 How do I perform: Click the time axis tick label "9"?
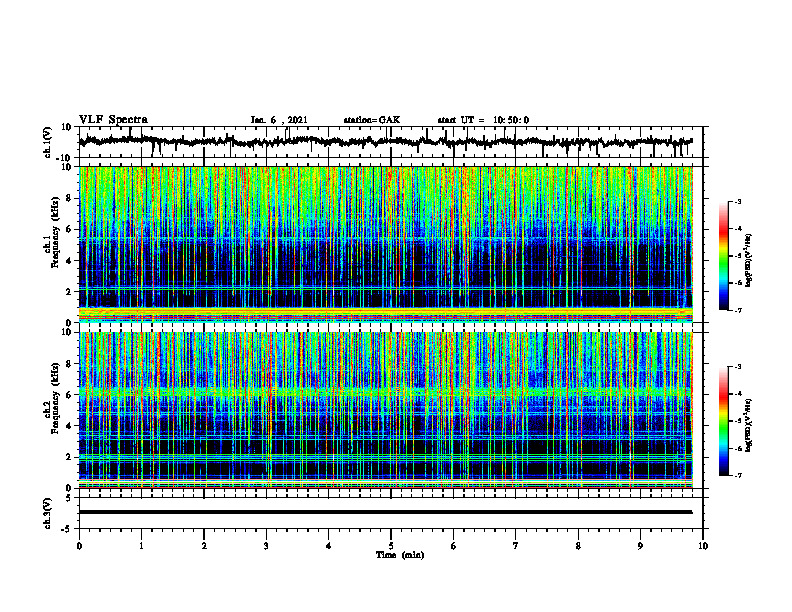tap(640, 546)
